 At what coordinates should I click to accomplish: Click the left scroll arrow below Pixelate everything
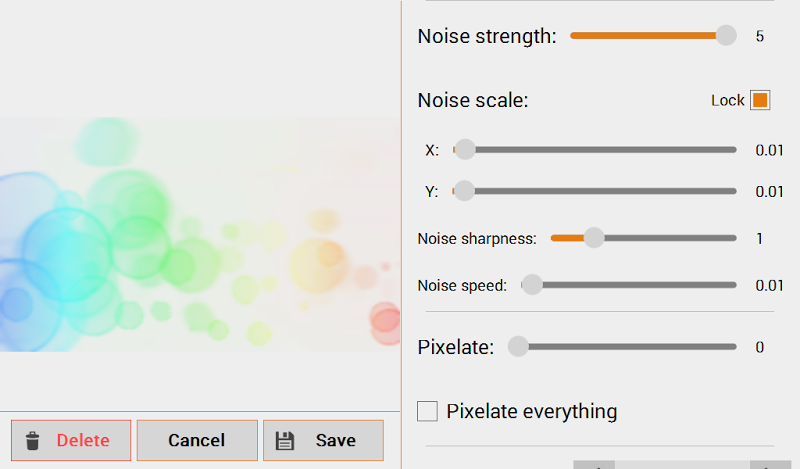[x=594, y=465]
